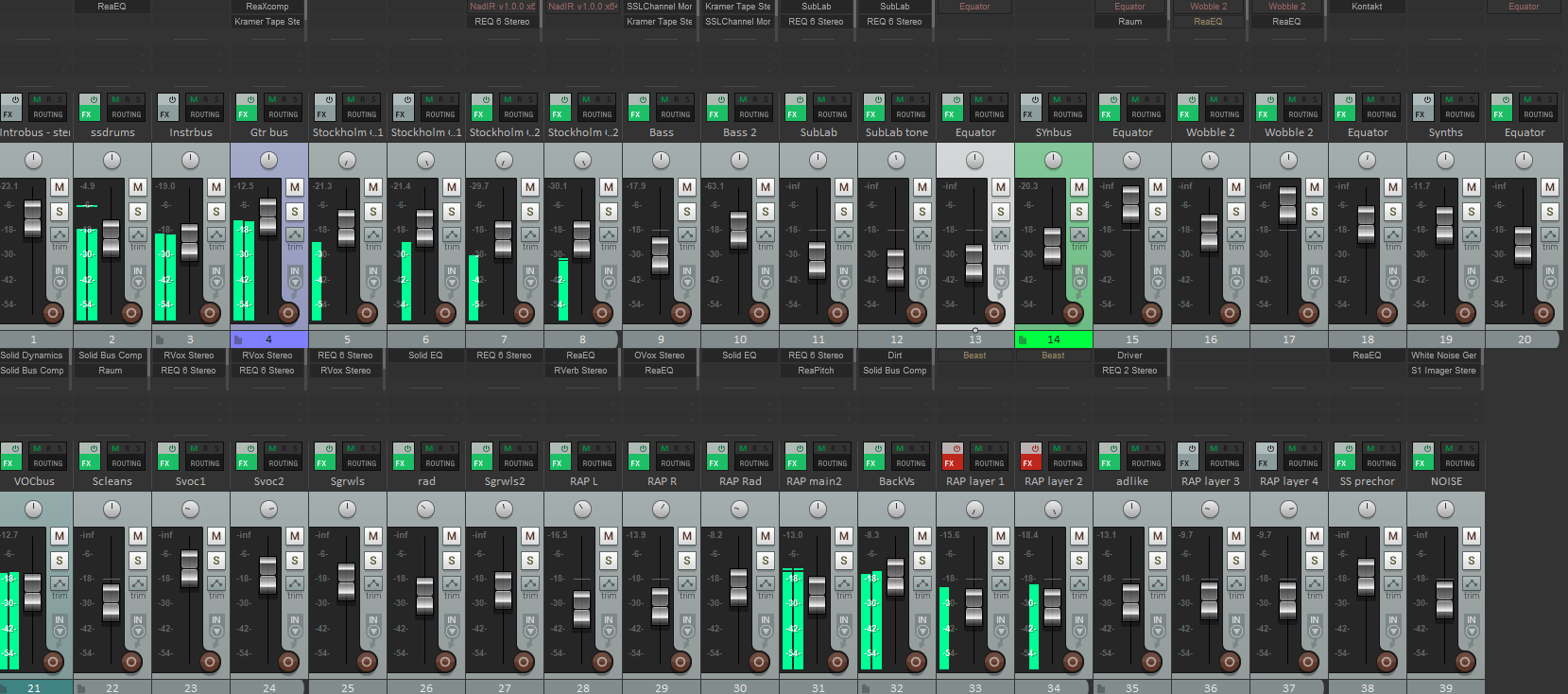The image size is (1568, 694).
Task: Open envelope/trim settings on BackVs track
Action: tap(922, 583)
